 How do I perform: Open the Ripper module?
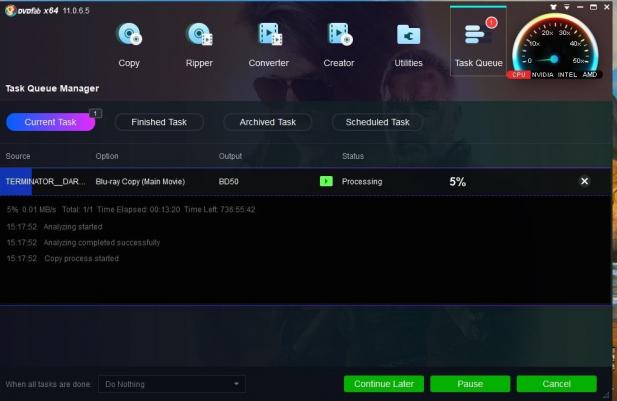tap(199, 45)
